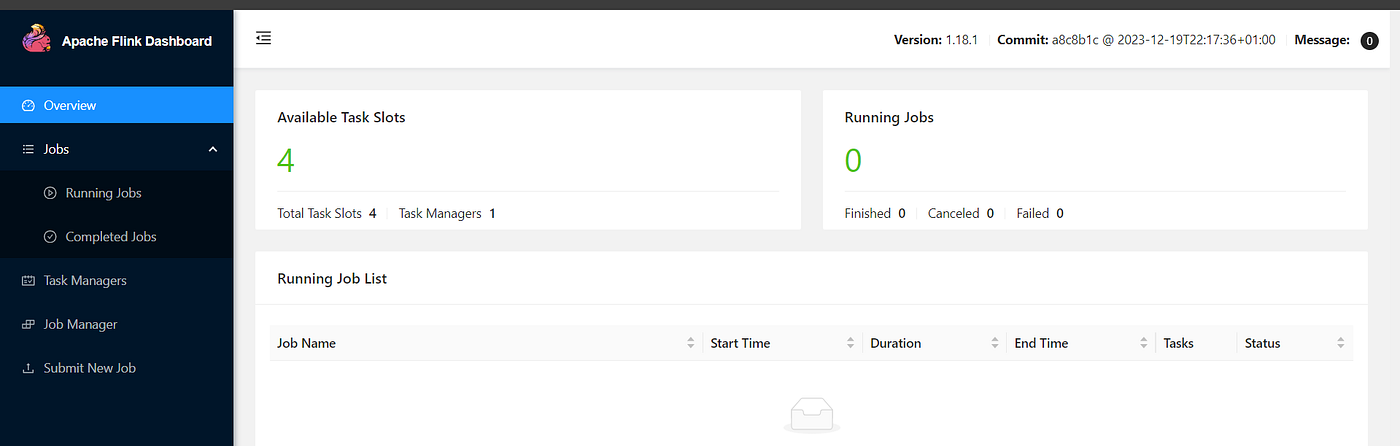Click the Overview dashboard icon

[28, 105]
